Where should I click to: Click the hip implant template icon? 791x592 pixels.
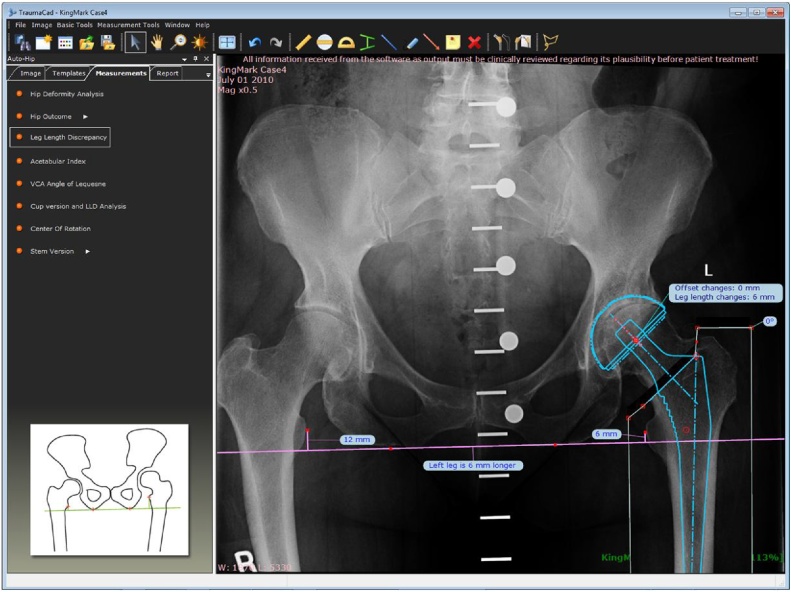(x=501, y=43)
